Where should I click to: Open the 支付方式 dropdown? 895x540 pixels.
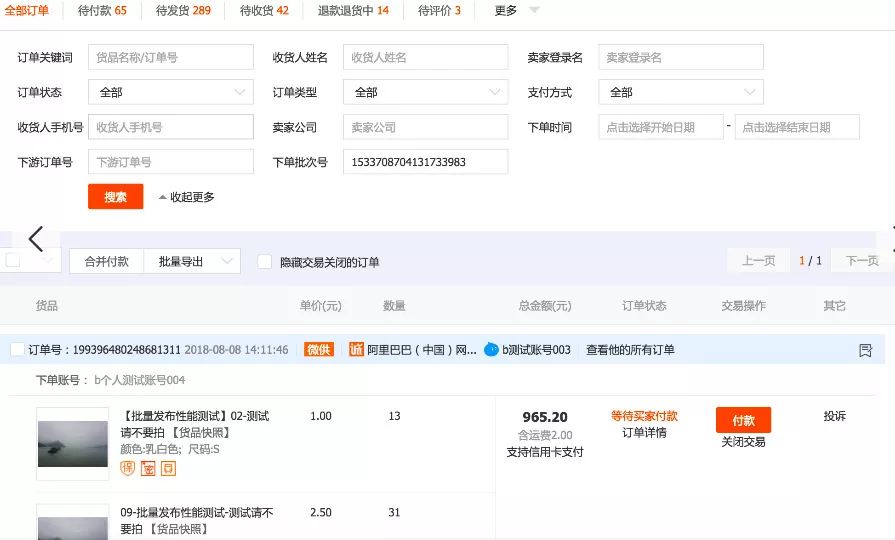pyautogui.click(x=681, y=92)
